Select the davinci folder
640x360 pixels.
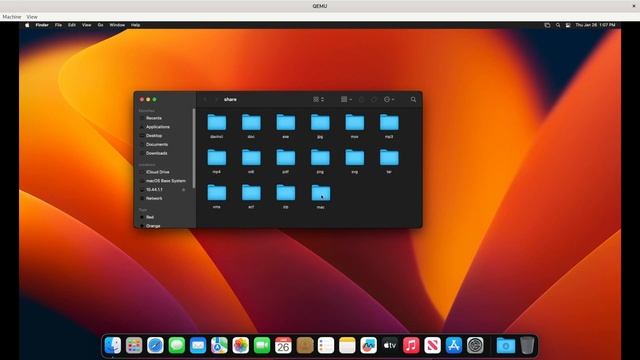click(217, 126)
